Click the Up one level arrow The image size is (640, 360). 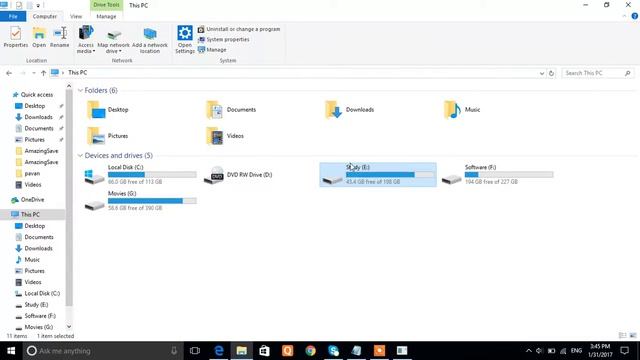click(x=43, y=73)
